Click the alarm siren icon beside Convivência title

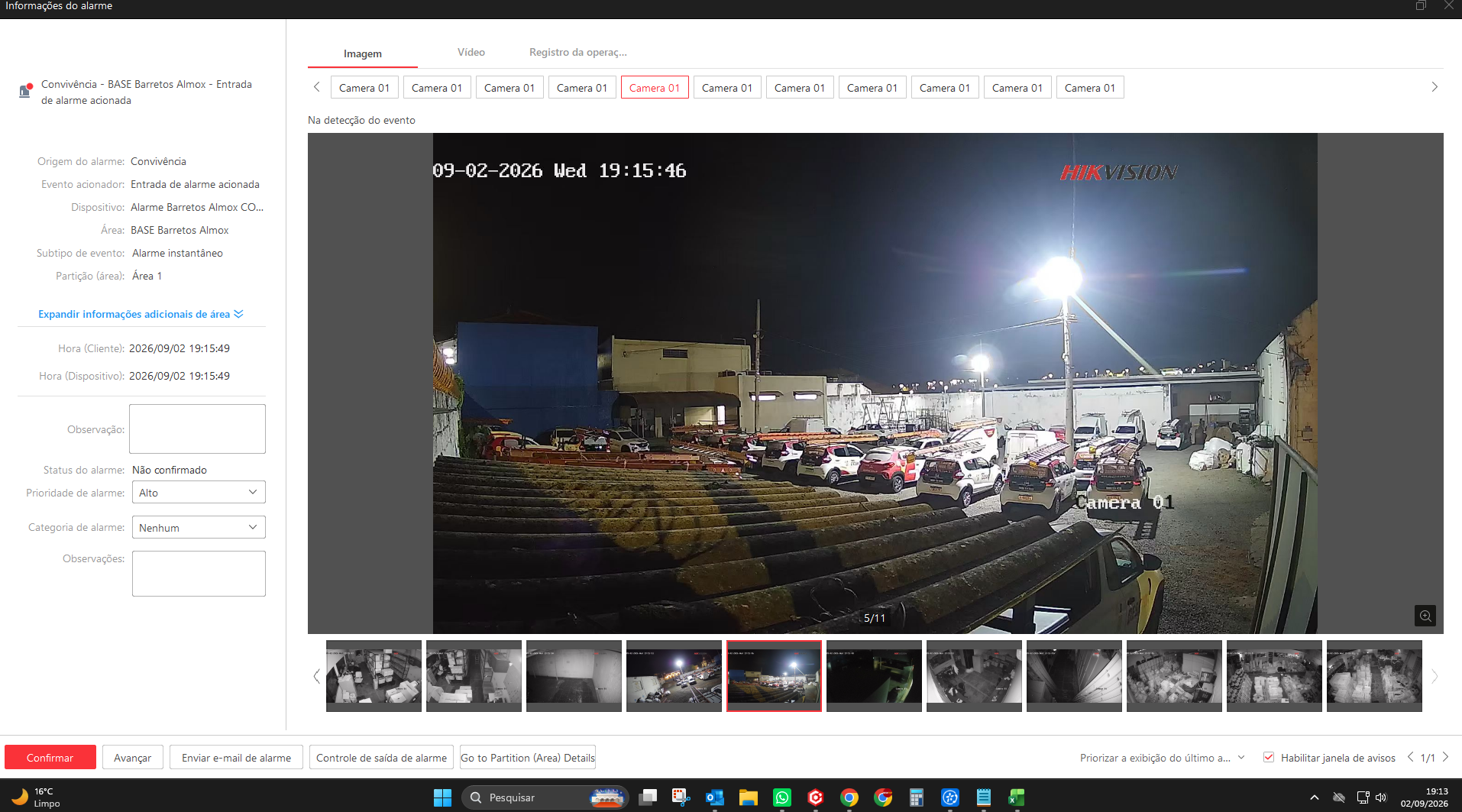[x=25, y=91]
